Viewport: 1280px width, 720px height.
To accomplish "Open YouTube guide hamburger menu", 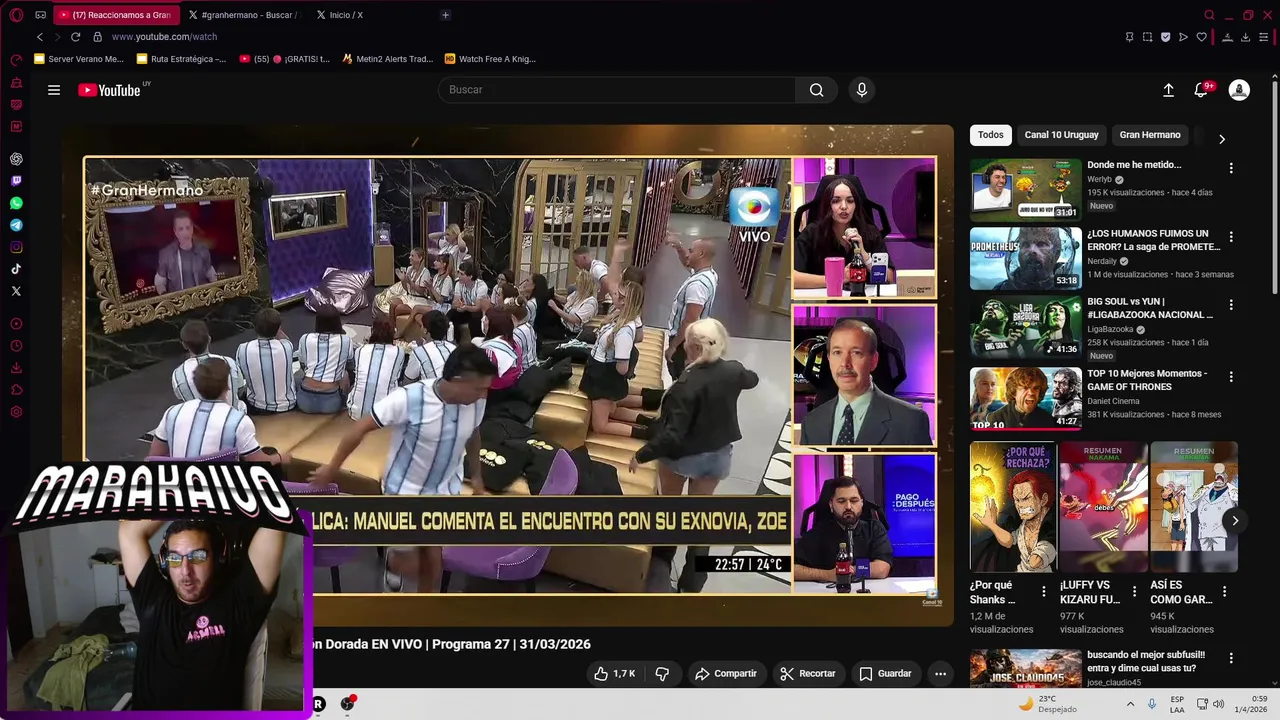I will [54, 90].
